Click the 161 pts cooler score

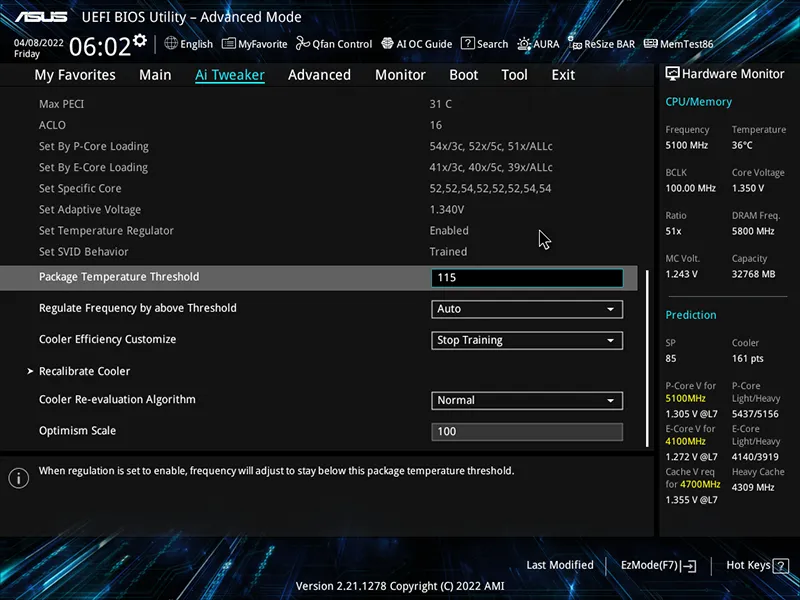pos(747,359)
